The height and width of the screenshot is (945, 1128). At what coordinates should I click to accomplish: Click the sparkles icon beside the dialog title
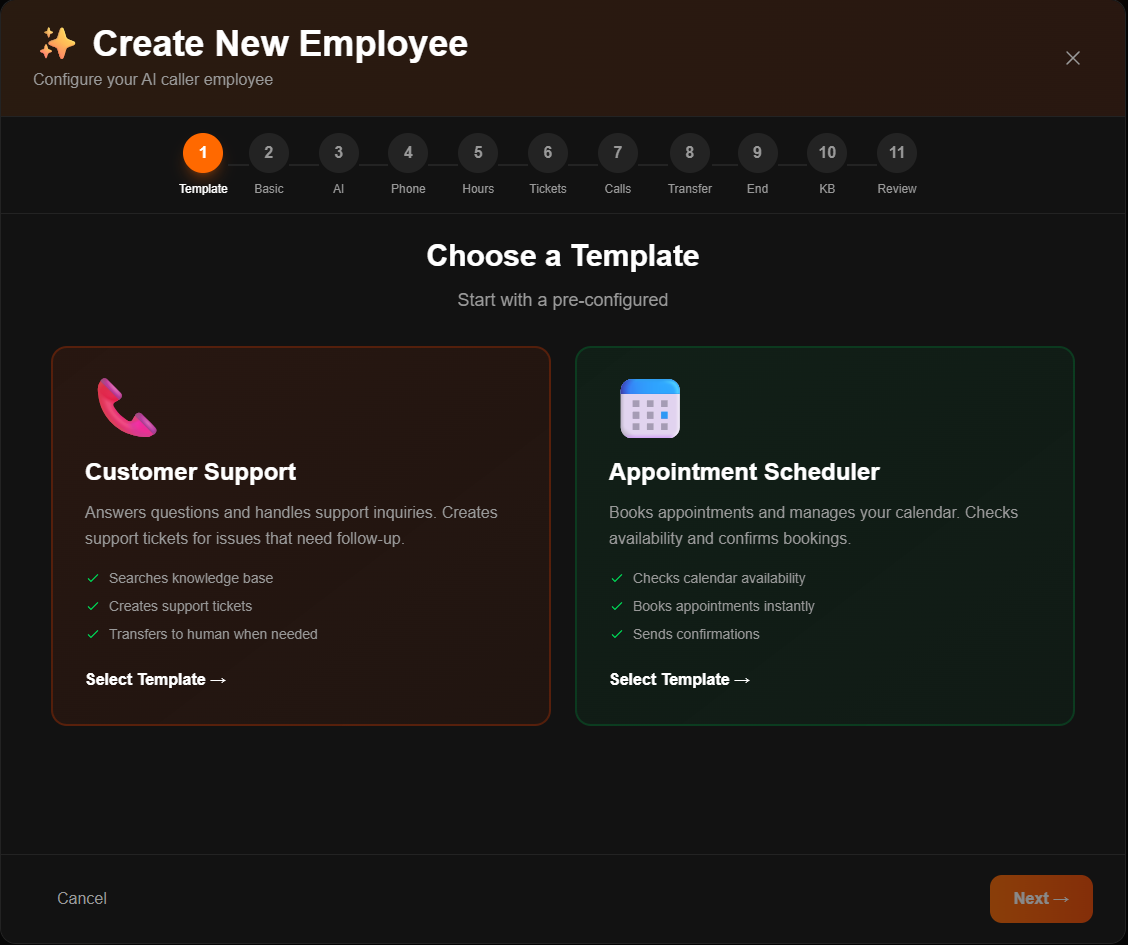click(57, 43)
